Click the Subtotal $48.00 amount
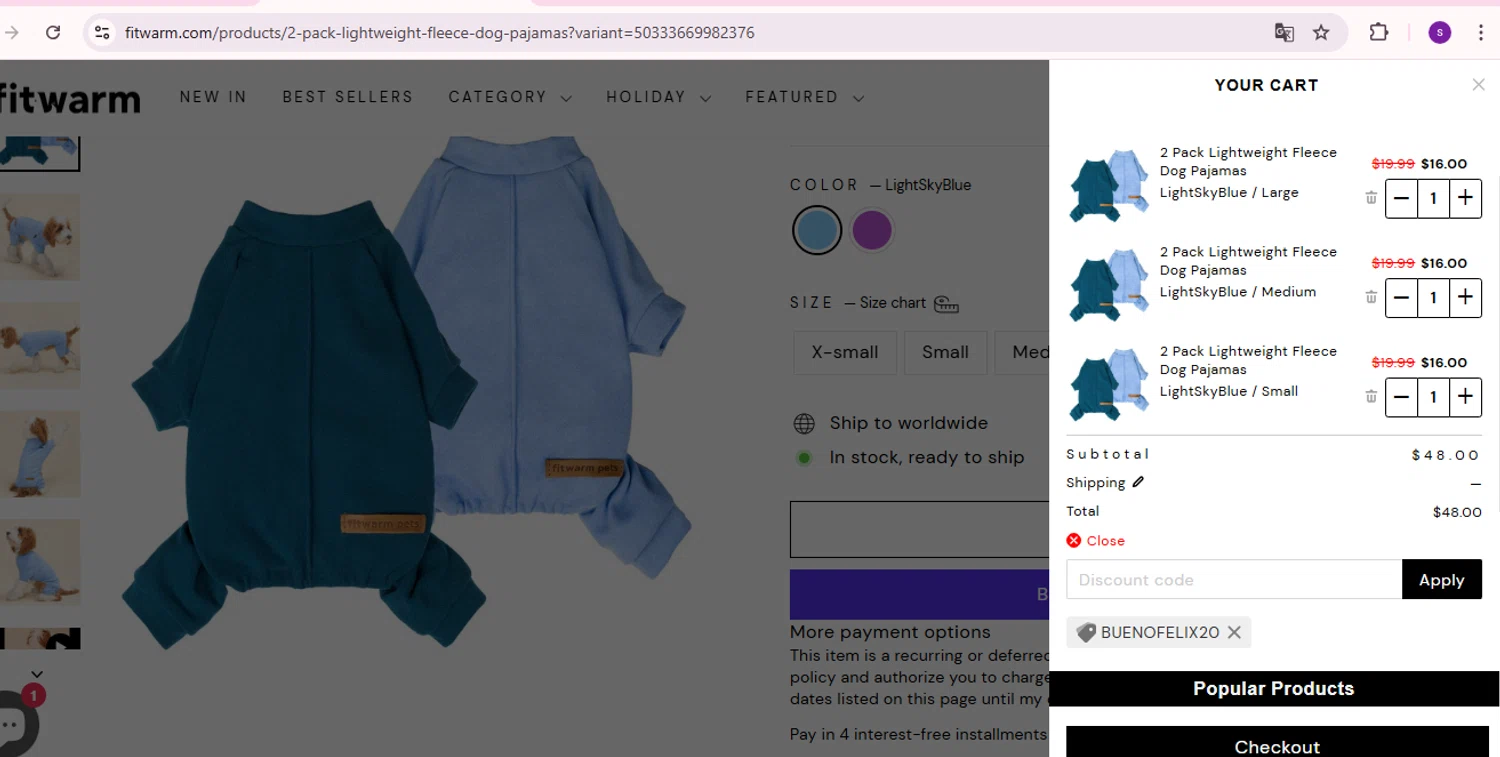This screenshot has width=1500, height=757. (x=1445, y=455)
